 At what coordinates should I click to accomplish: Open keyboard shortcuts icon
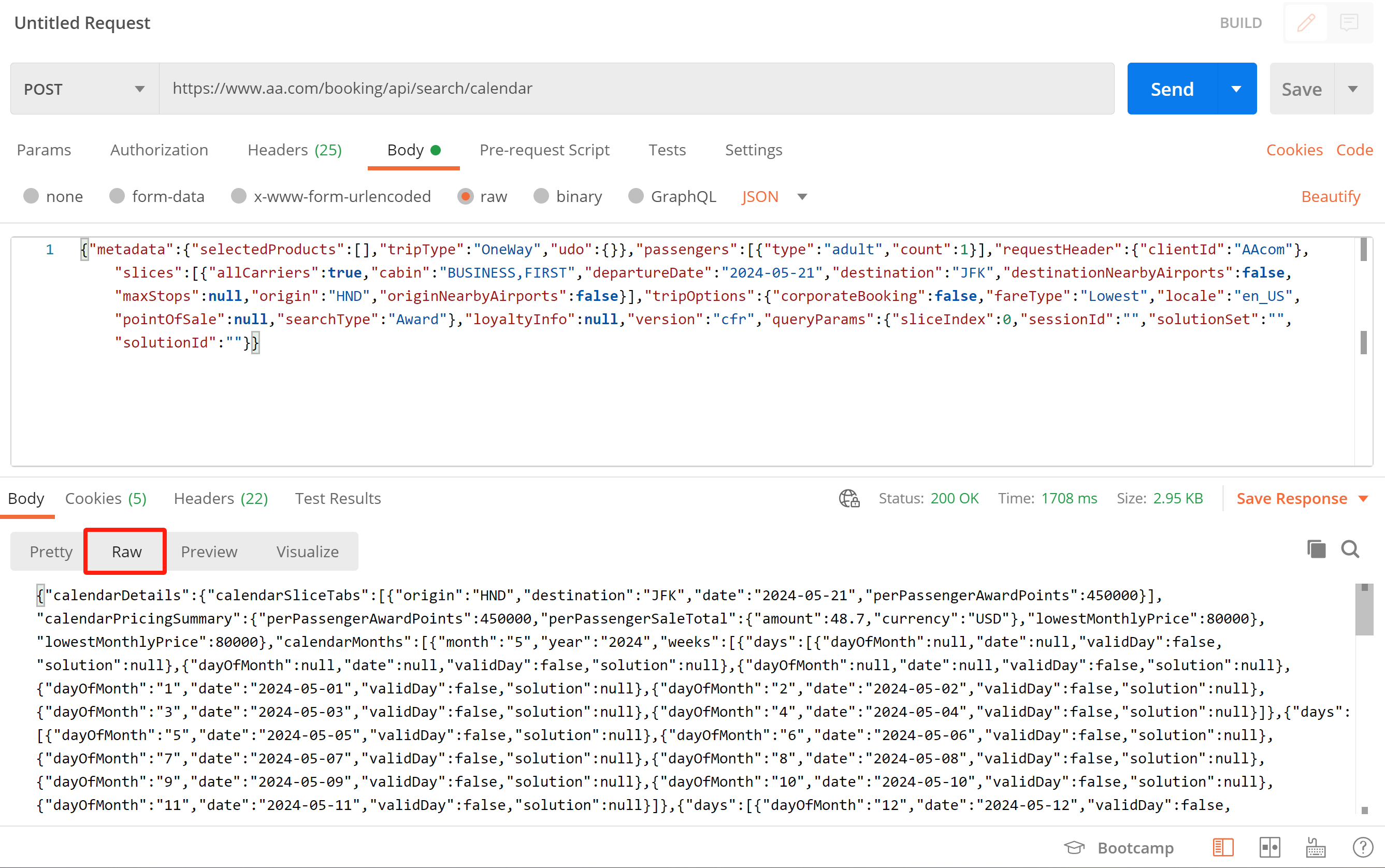[1316, 847]
